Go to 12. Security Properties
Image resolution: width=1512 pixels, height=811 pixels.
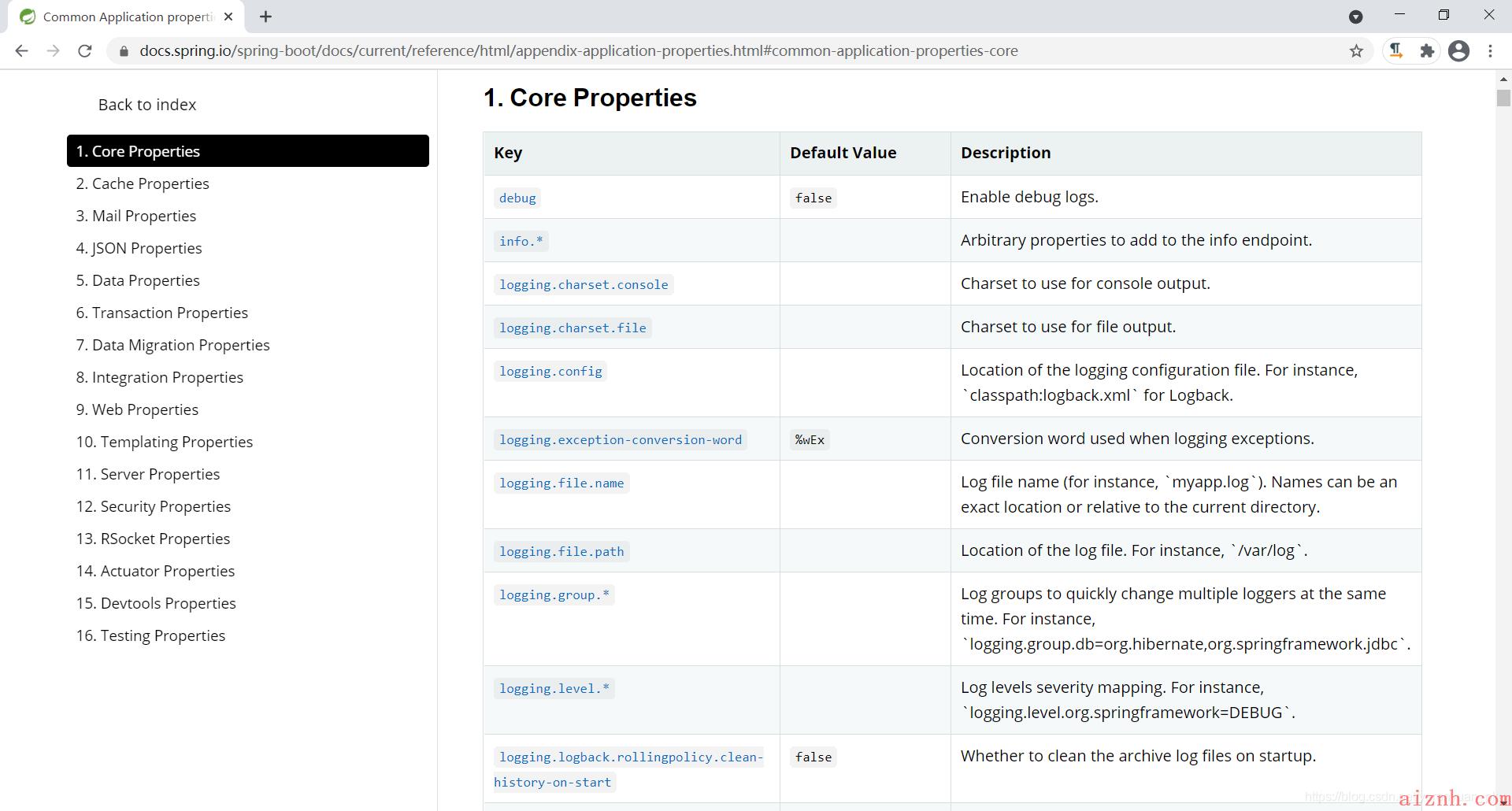coord(154,506)
